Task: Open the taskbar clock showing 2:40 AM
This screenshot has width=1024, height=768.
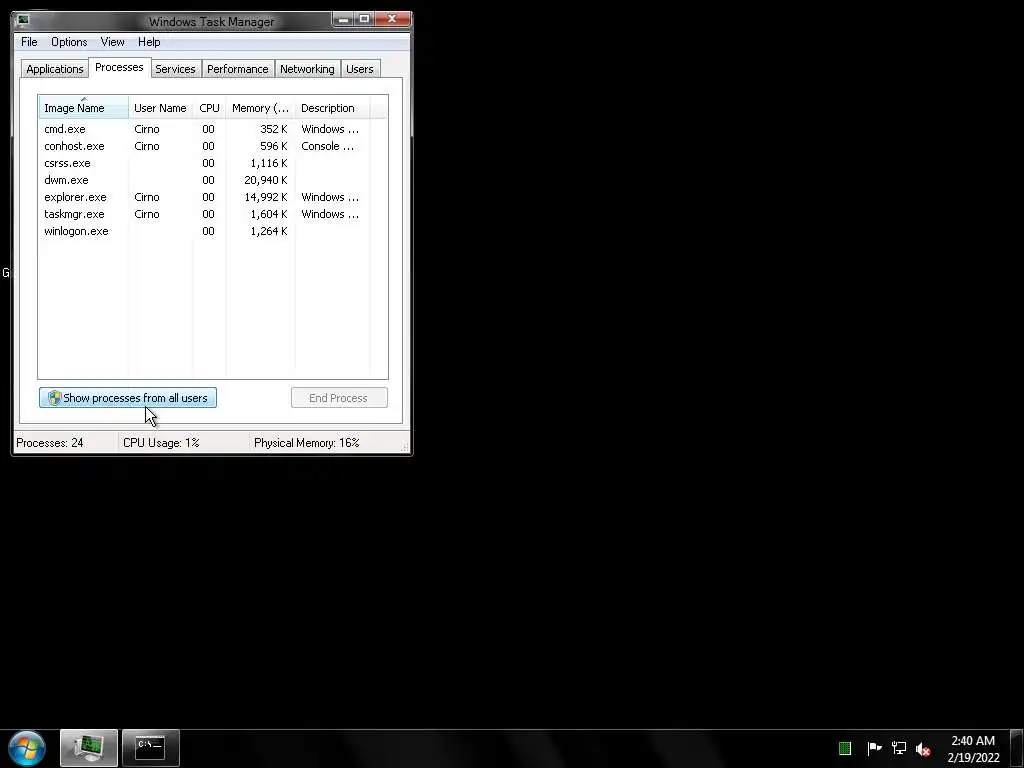Action: click(x=973, y=749)
